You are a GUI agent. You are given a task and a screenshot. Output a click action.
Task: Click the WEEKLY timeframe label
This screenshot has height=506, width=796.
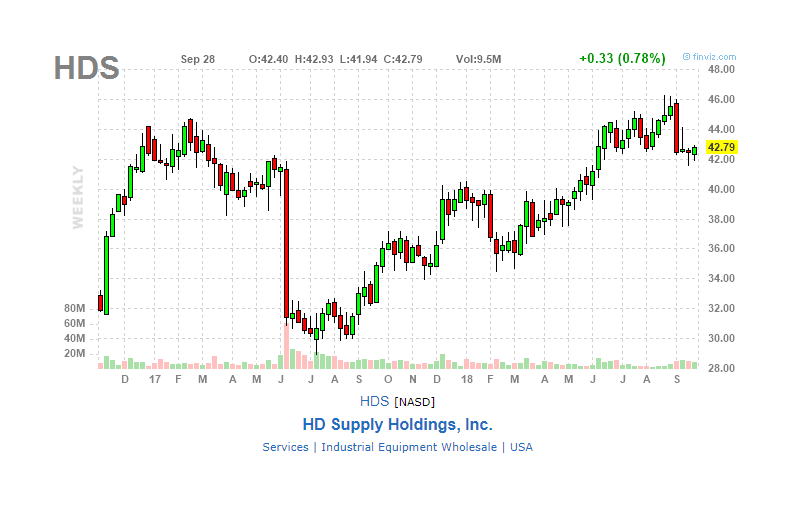[x=78, y=197]
